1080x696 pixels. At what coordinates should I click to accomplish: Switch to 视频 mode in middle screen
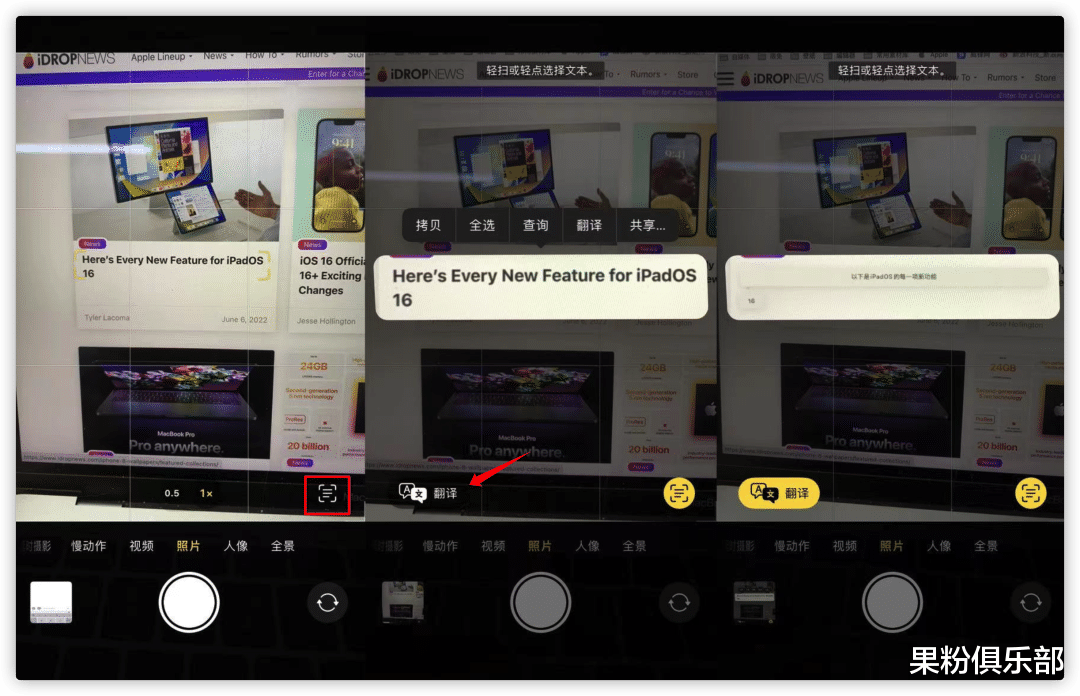(493, 546)
